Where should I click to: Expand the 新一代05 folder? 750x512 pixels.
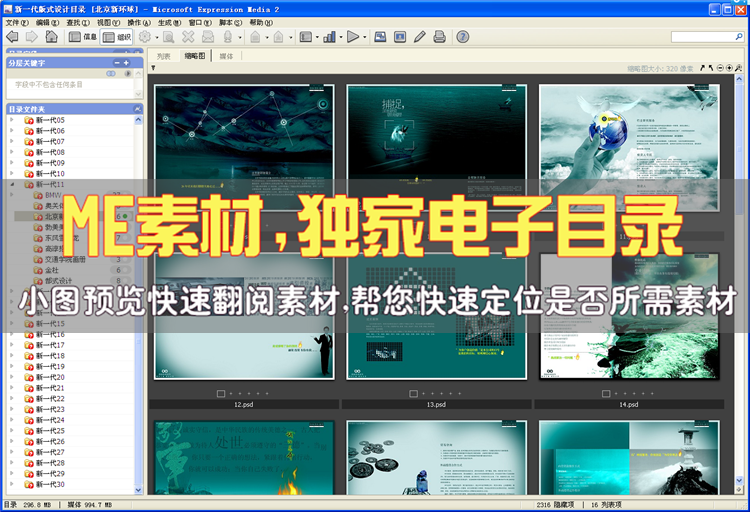(12, 120)
